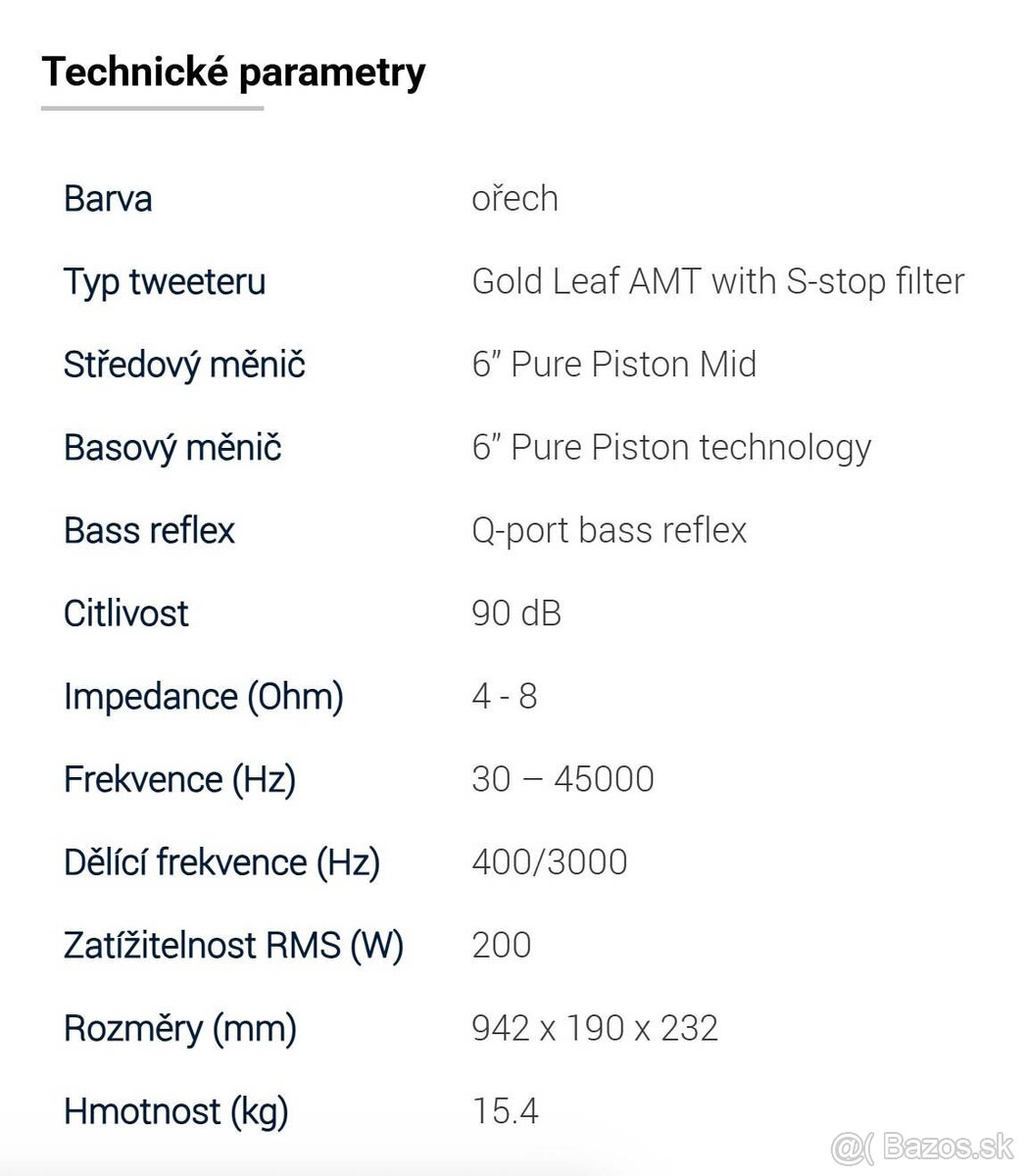Screen dimensions: 1025x1176
Task: Click the 30 – 45000 frequency value
Action: pyautogui.click(x=562, y=779)
